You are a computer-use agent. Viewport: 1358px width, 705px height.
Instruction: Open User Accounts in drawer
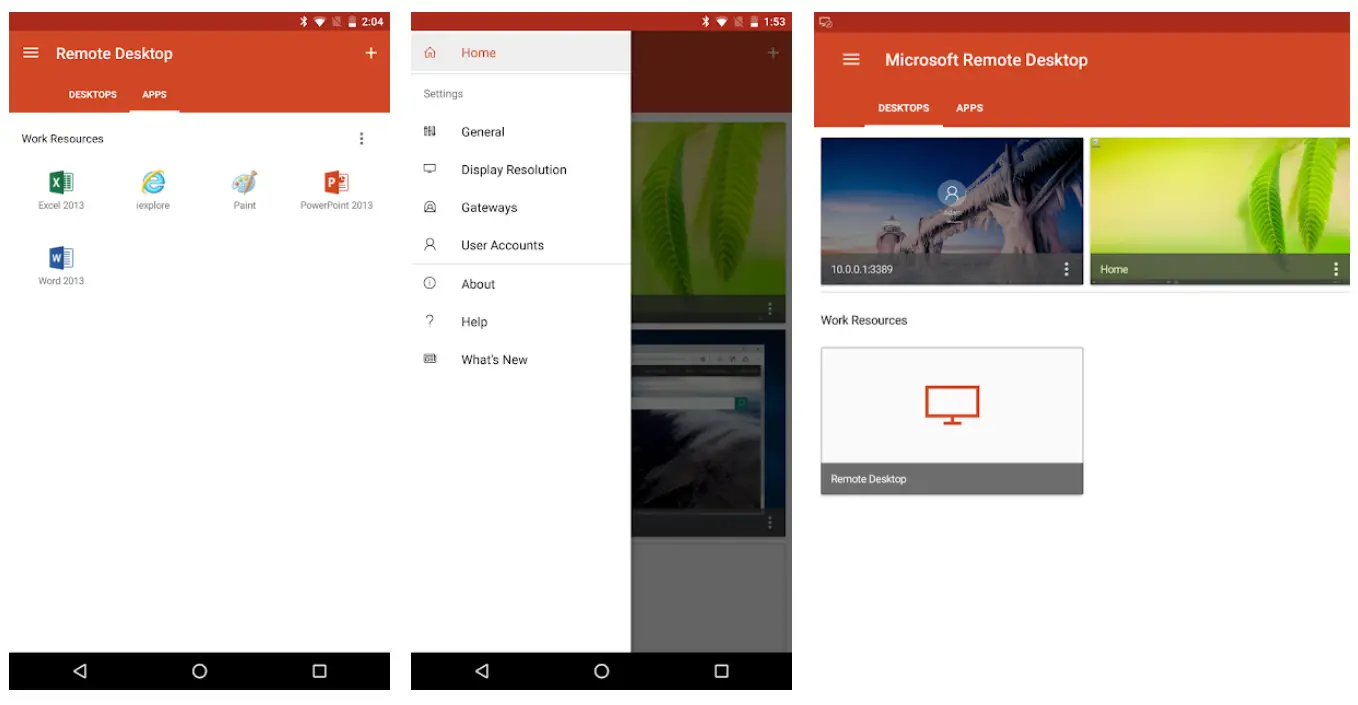point(521,245)
